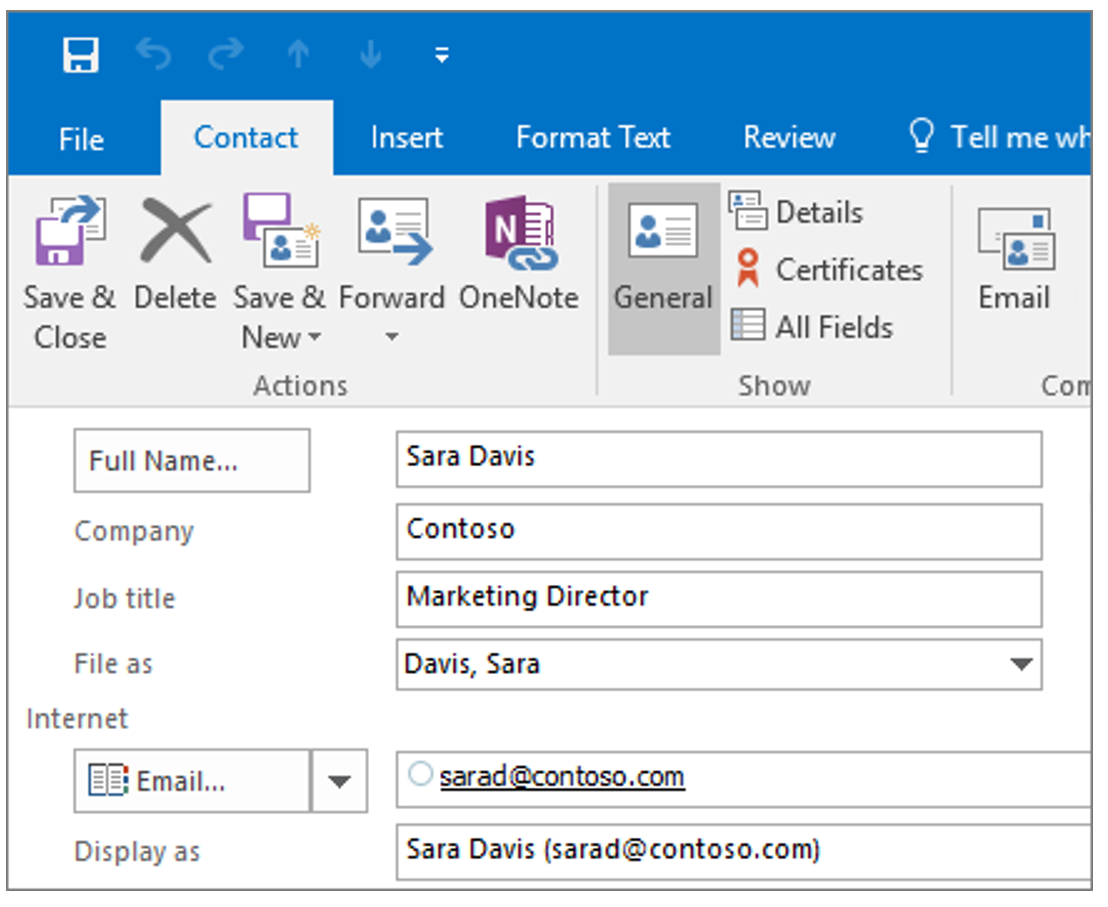This screenshot has width=1108, height=907.
Task: Click the Job title field
Action: tap(719, 599)
